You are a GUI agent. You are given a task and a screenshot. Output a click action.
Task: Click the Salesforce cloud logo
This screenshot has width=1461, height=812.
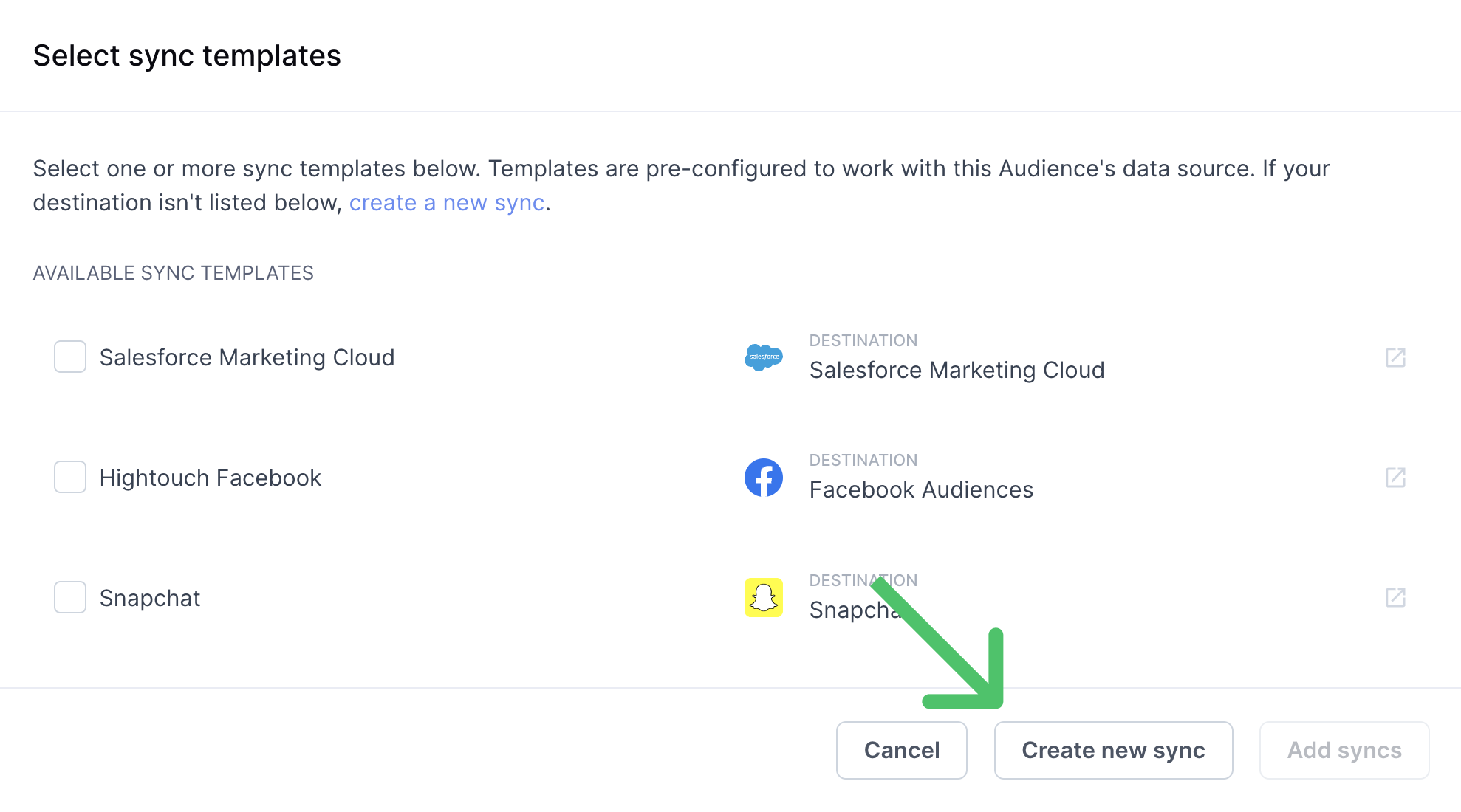764,357
